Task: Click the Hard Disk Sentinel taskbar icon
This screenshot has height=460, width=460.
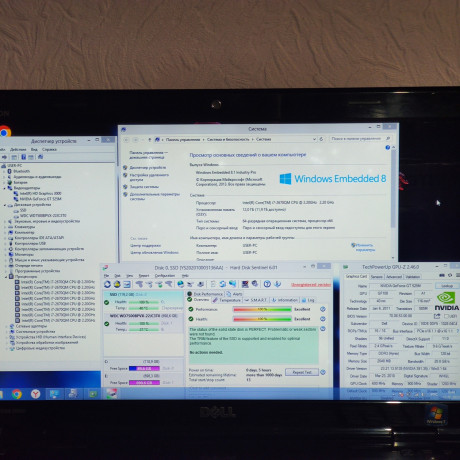Action: tap(112, 394)
